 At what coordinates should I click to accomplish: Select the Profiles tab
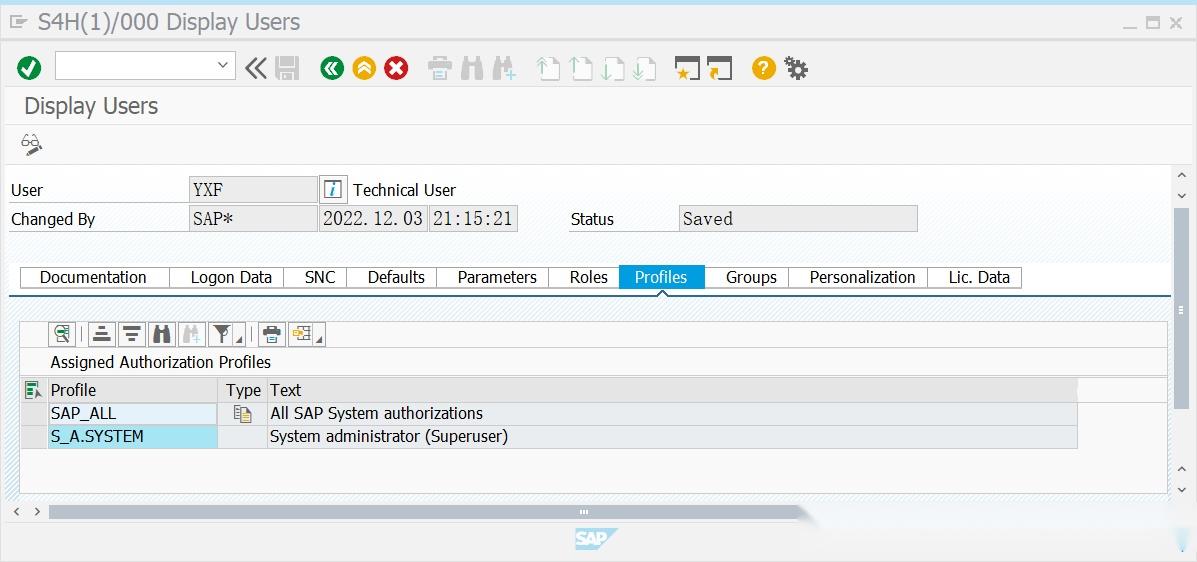click(661, 277)
